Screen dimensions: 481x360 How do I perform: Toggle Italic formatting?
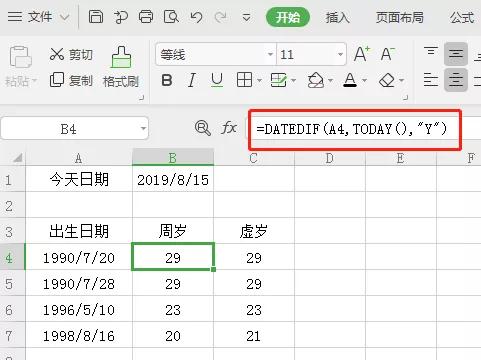point(191,80)
